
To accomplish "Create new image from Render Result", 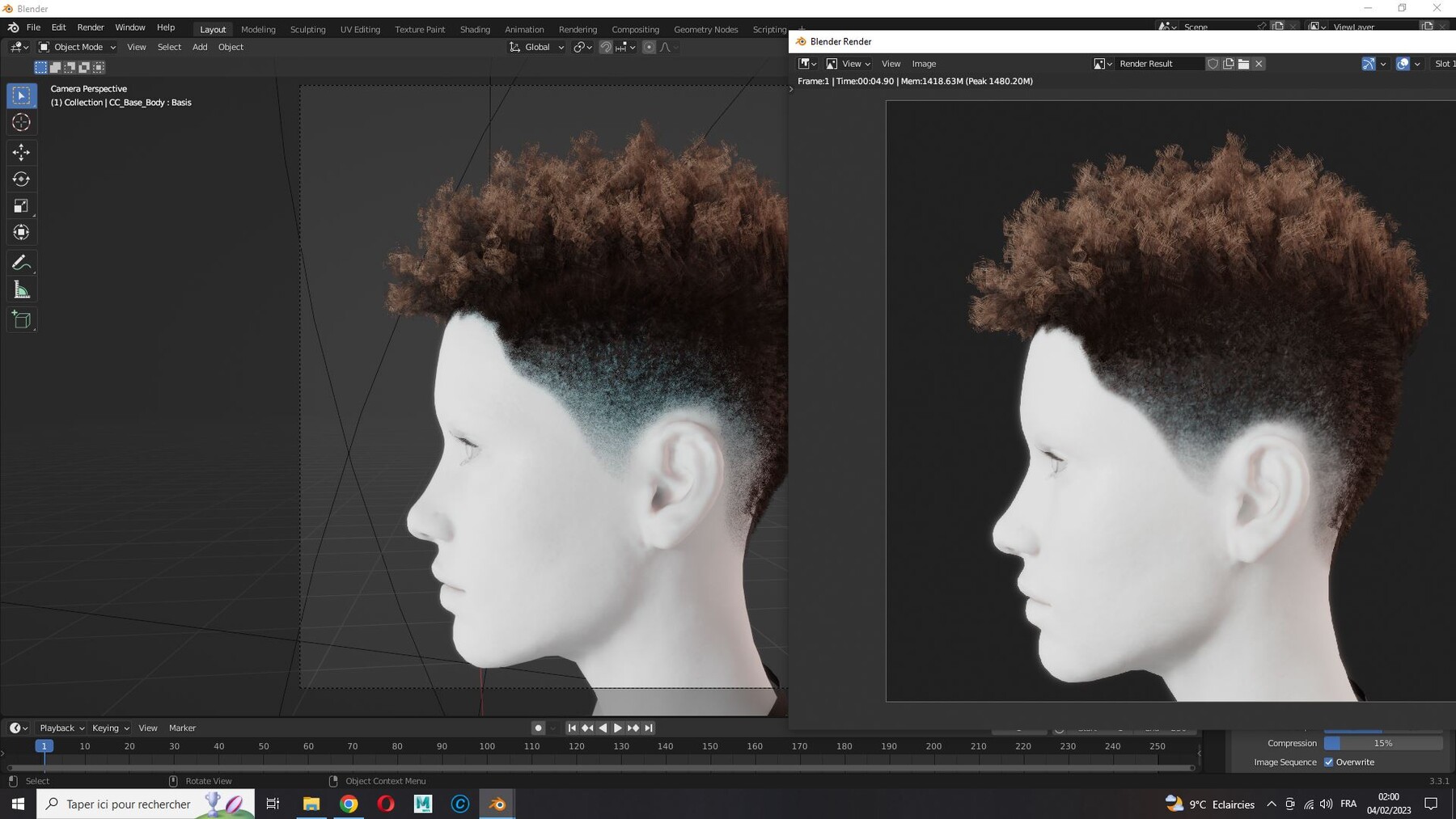I will 1228,64.
